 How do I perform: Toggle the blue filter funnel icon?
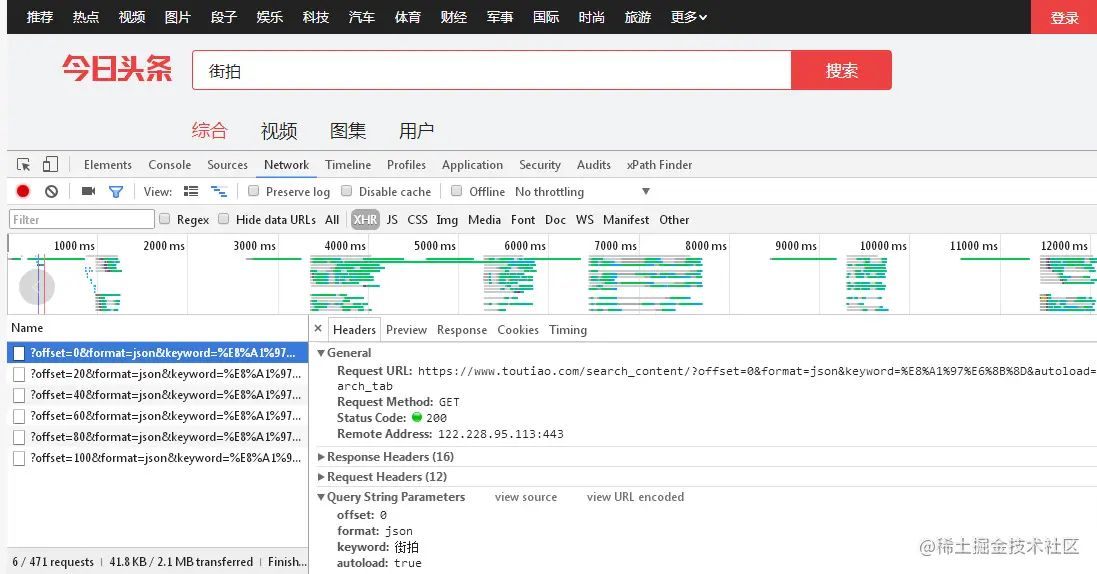click(x=116, y=191)
